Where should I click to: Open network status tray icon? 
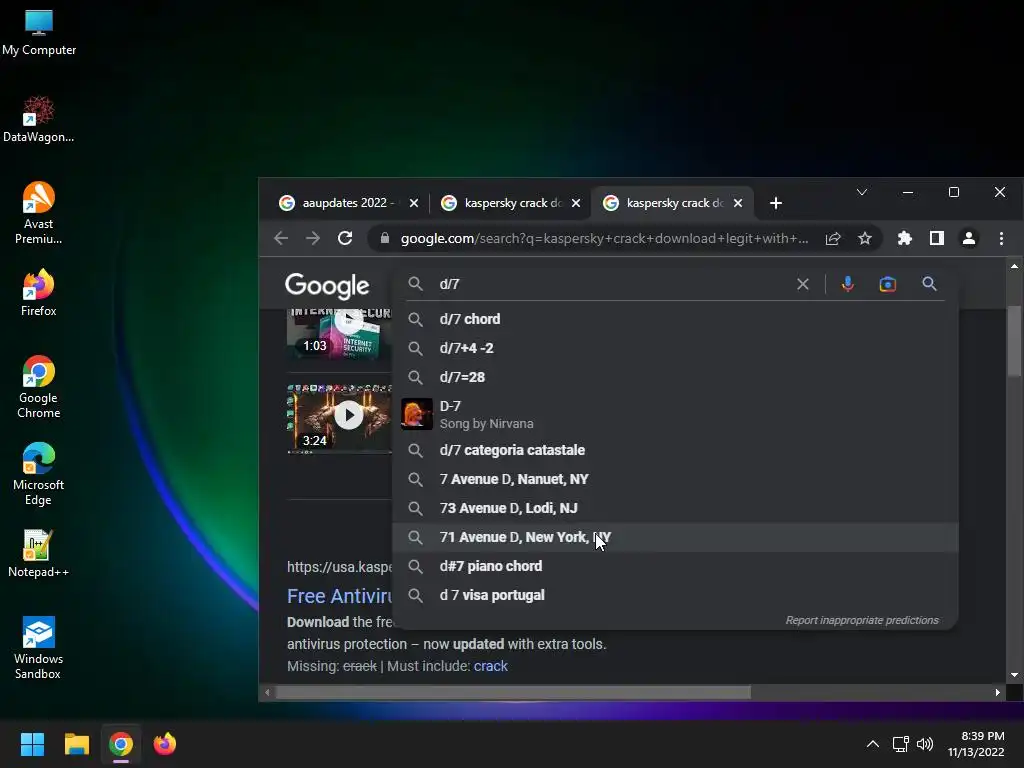click(x=901, y=744)
